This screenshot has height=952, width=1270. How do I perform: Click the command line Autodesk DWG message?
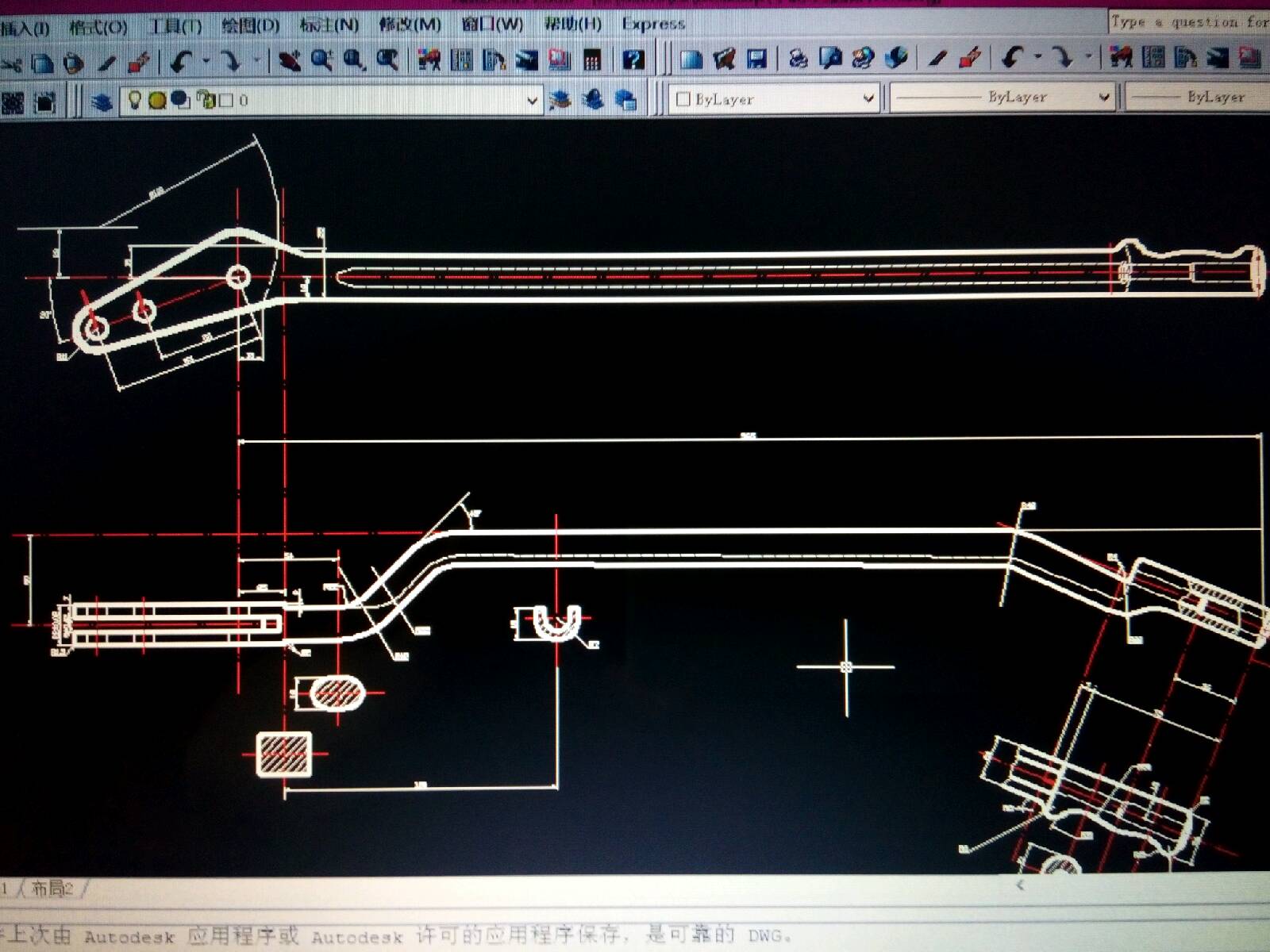tap(397, 937)
